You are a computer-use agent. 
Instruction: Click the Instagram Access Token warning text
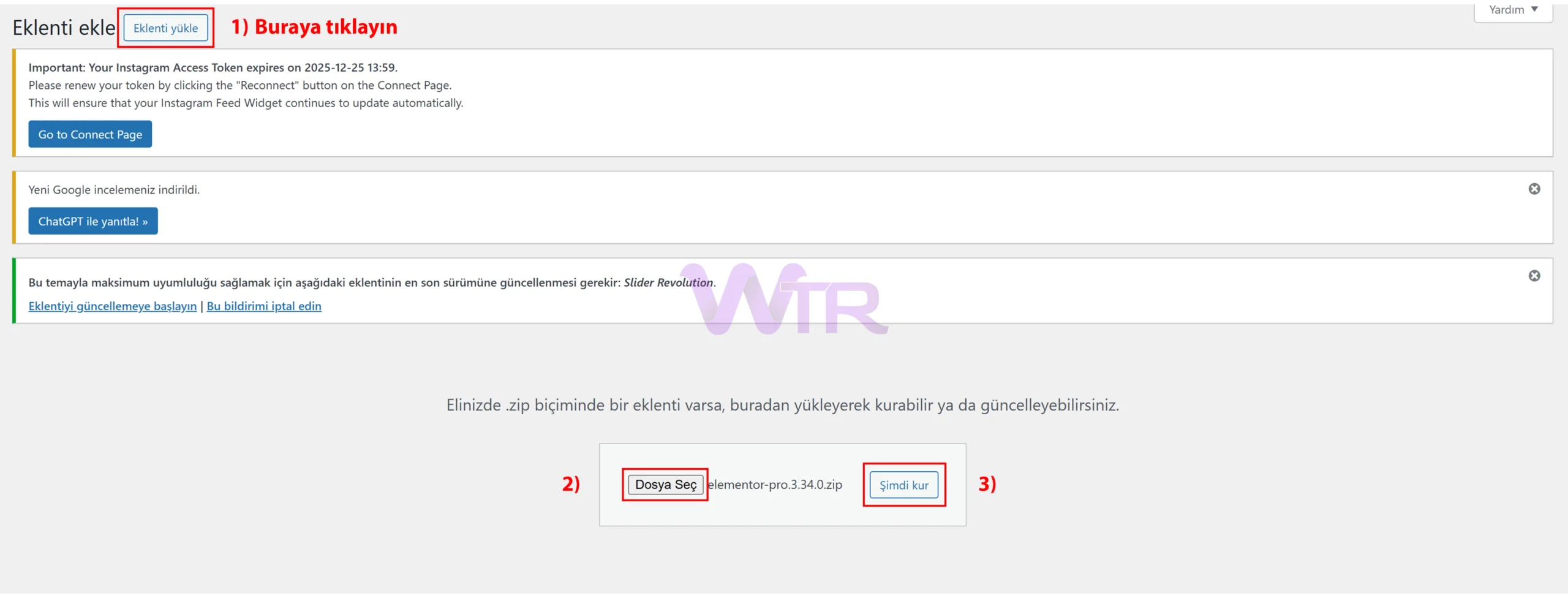tap(213, 67)
